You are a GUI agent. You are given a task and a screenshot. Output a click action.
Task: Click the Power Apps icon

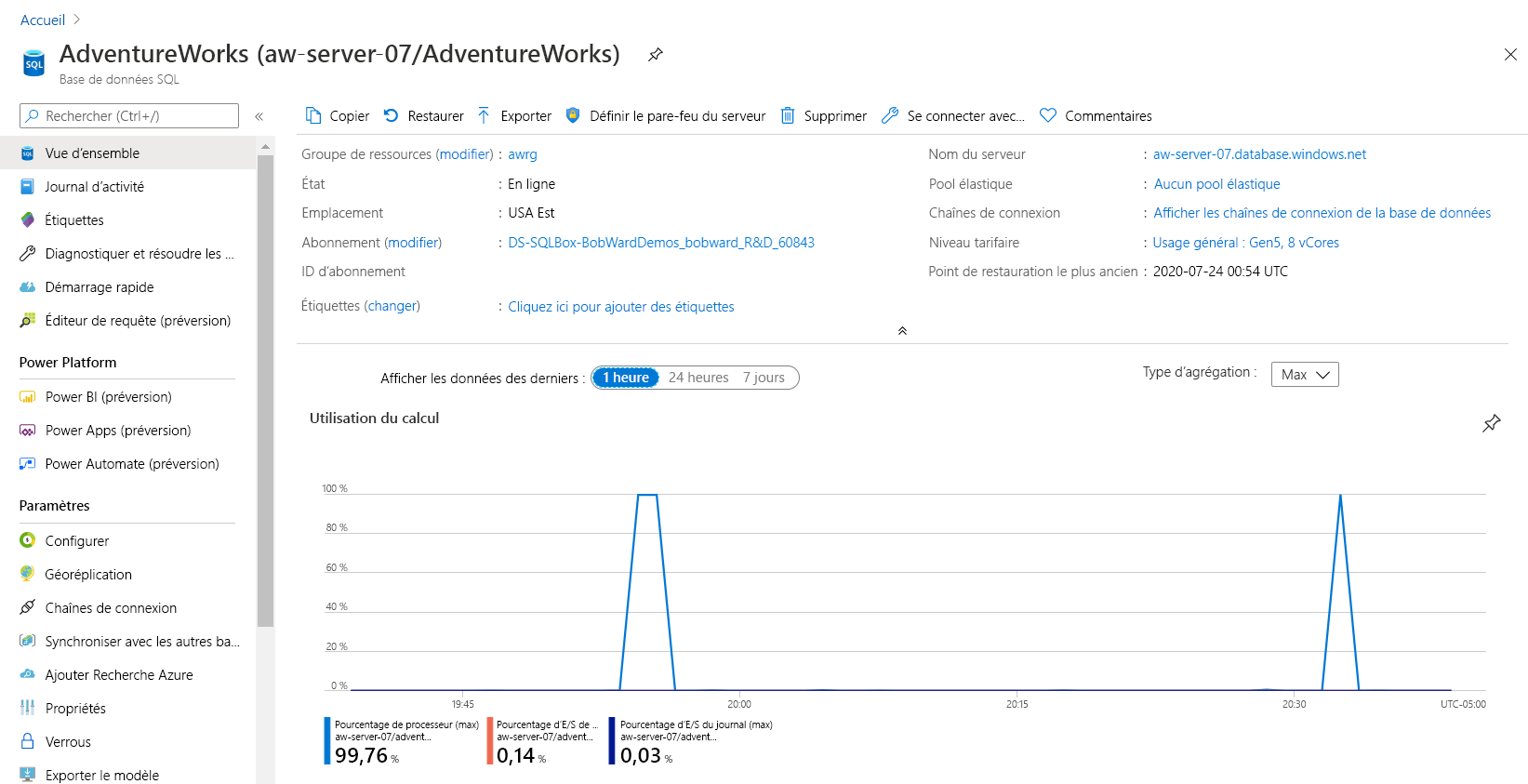click(28, 431)
